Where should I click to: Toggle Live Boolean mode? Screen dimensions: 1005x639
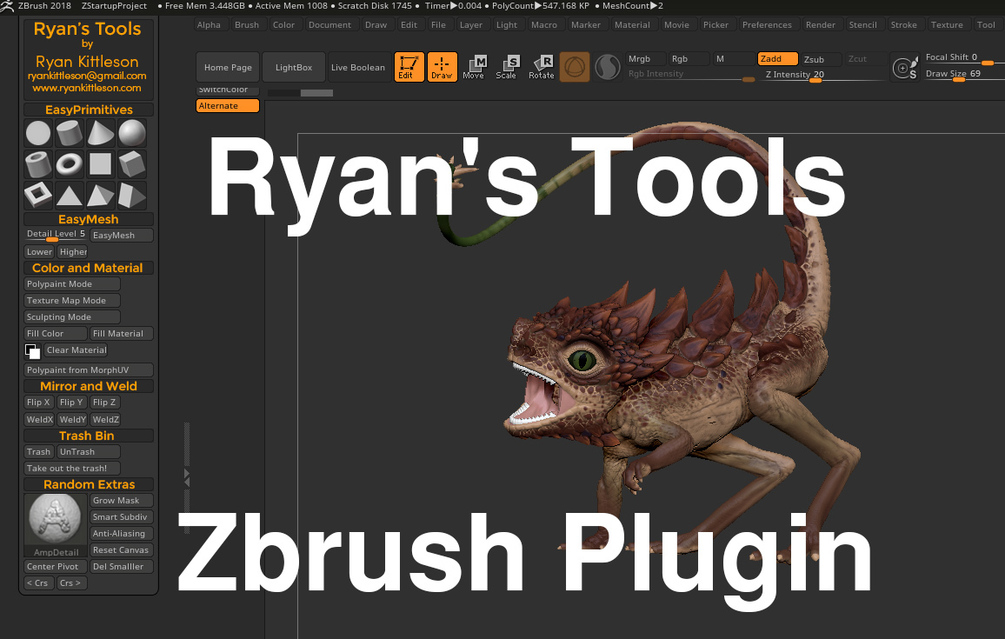[x=358, y=67]
